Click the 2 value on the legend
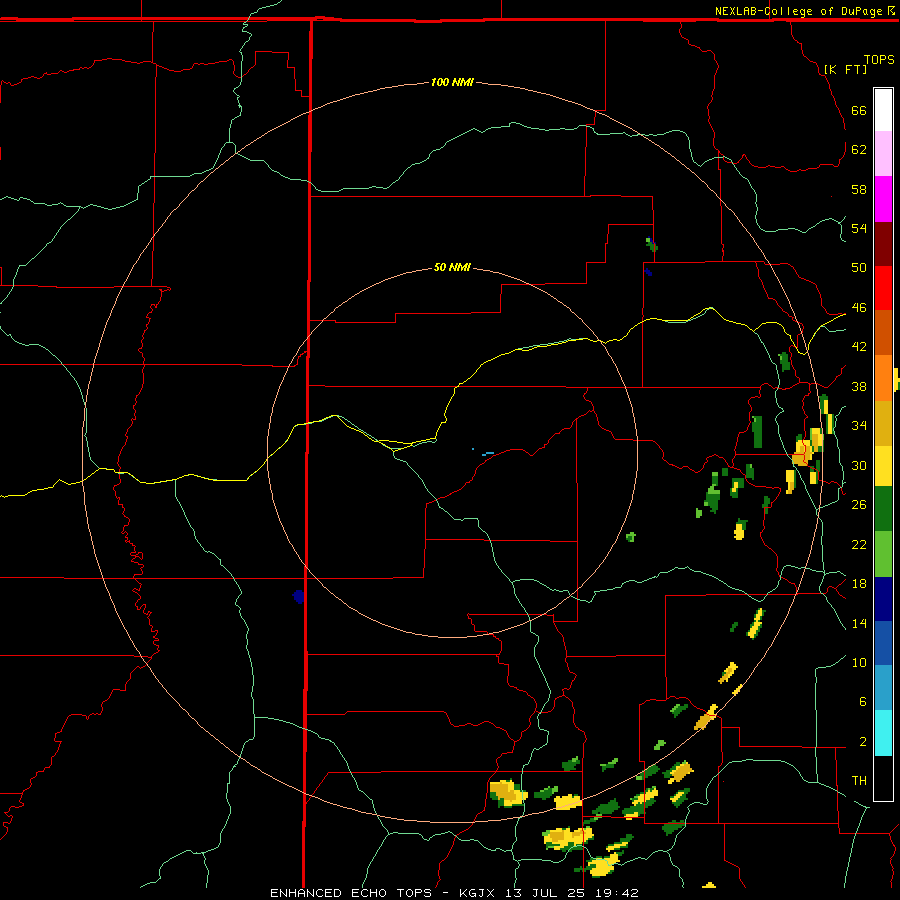 tap(862, 741)
